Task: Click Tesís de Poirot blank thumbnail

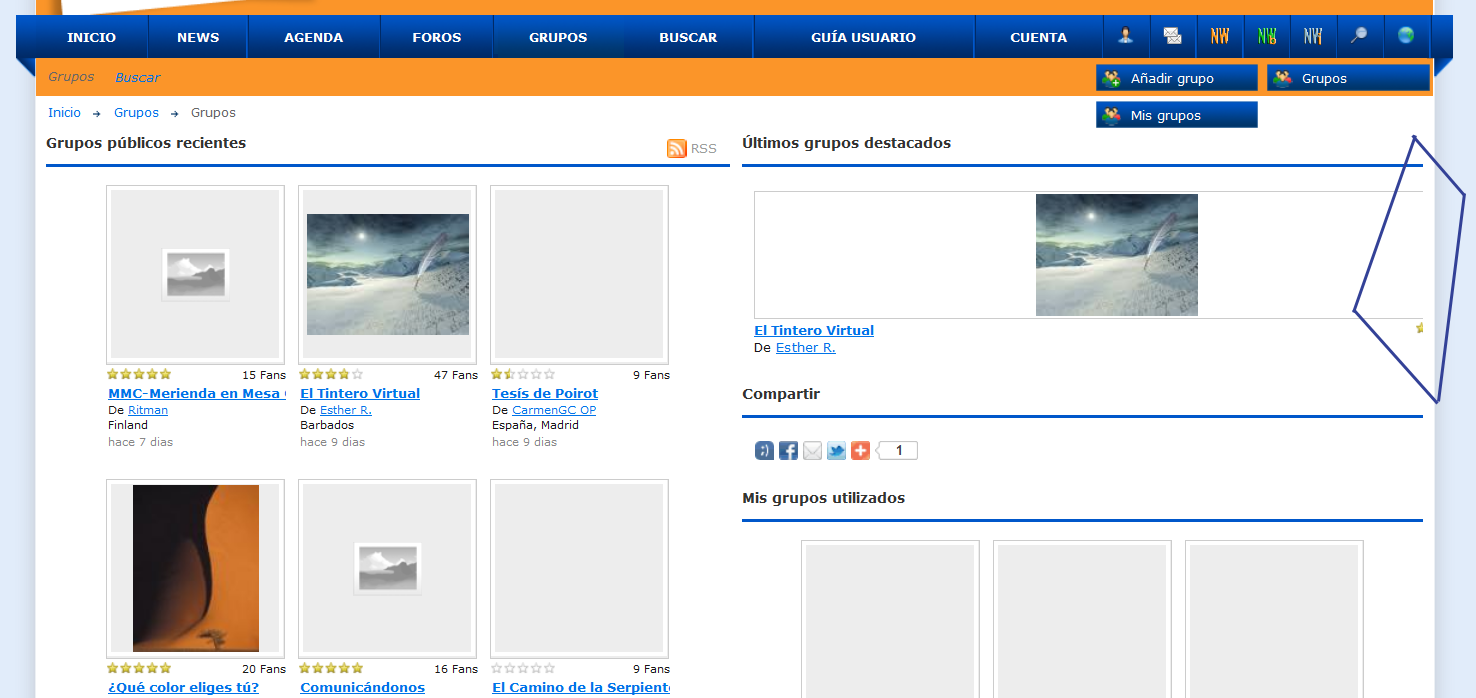Action: point(579,274)
